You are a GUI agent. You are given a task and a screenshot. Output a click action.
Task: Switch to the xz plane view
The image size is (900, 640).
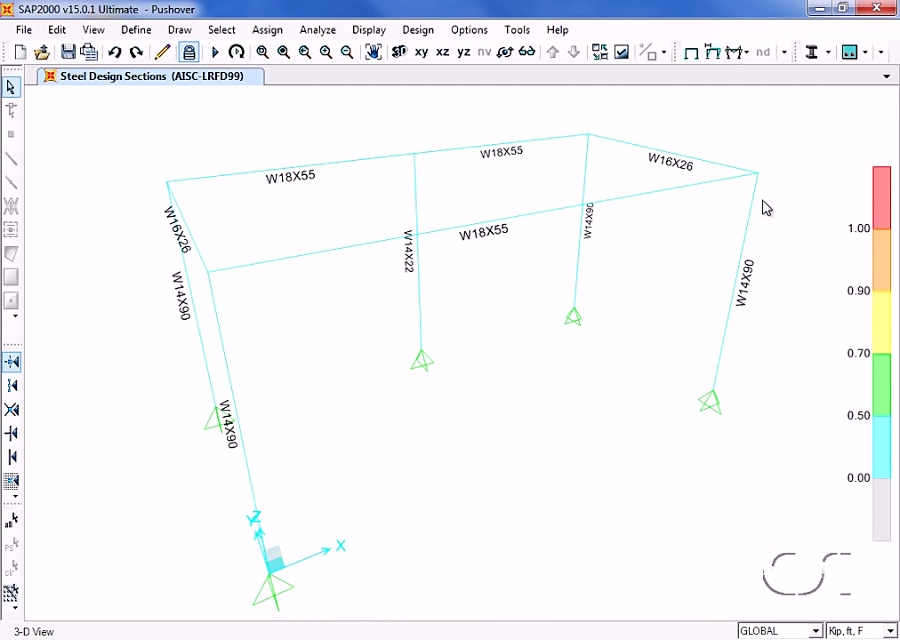click(x=443, y=52)
